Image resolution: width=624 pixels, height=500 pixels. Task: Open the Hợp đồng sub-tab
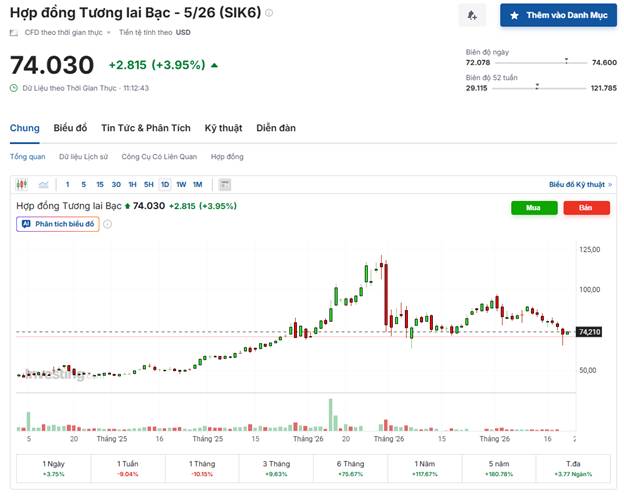tap(227, 156)
